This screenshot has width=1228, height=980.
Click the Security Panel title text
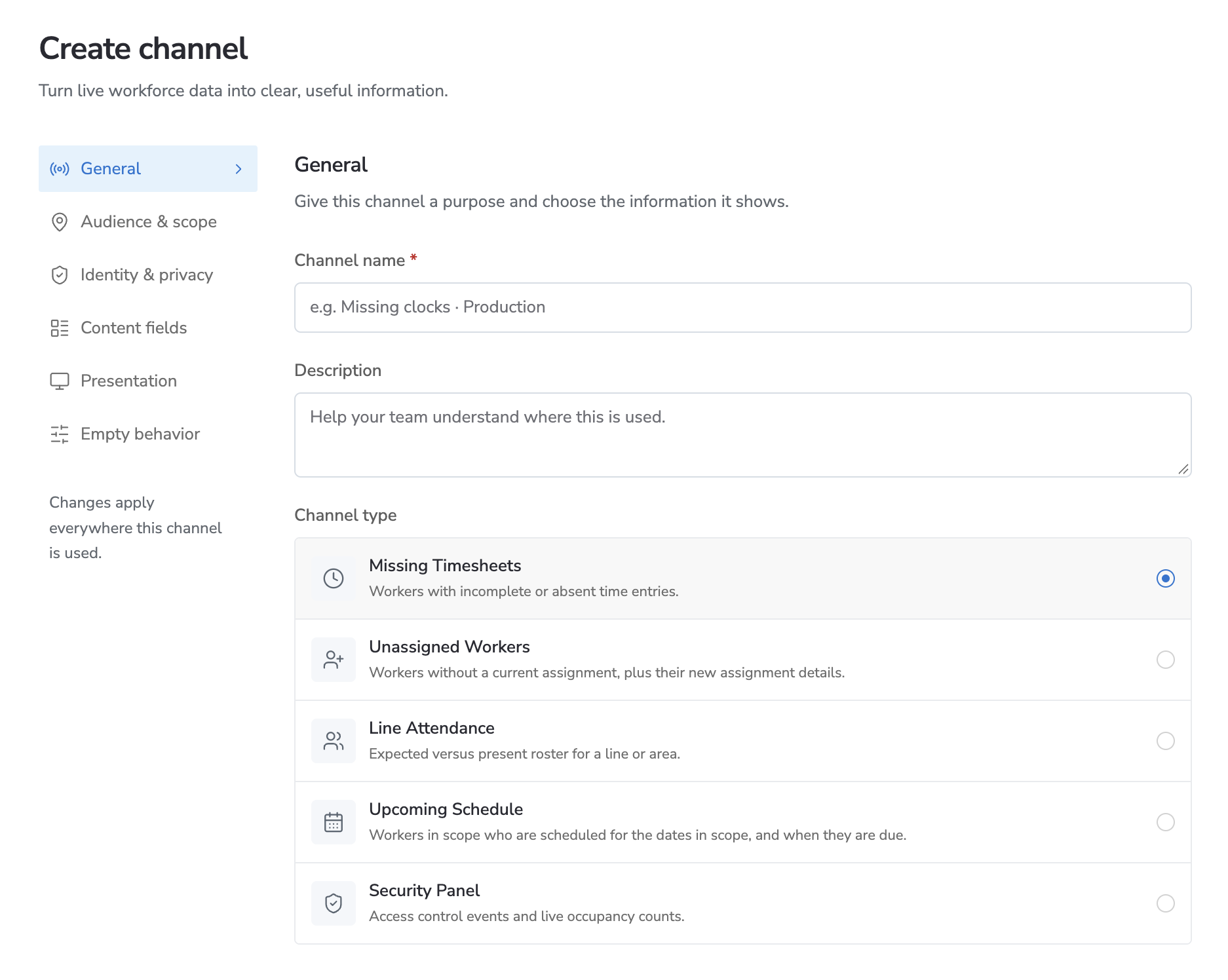pyautogui.click(x=425, y=891)
